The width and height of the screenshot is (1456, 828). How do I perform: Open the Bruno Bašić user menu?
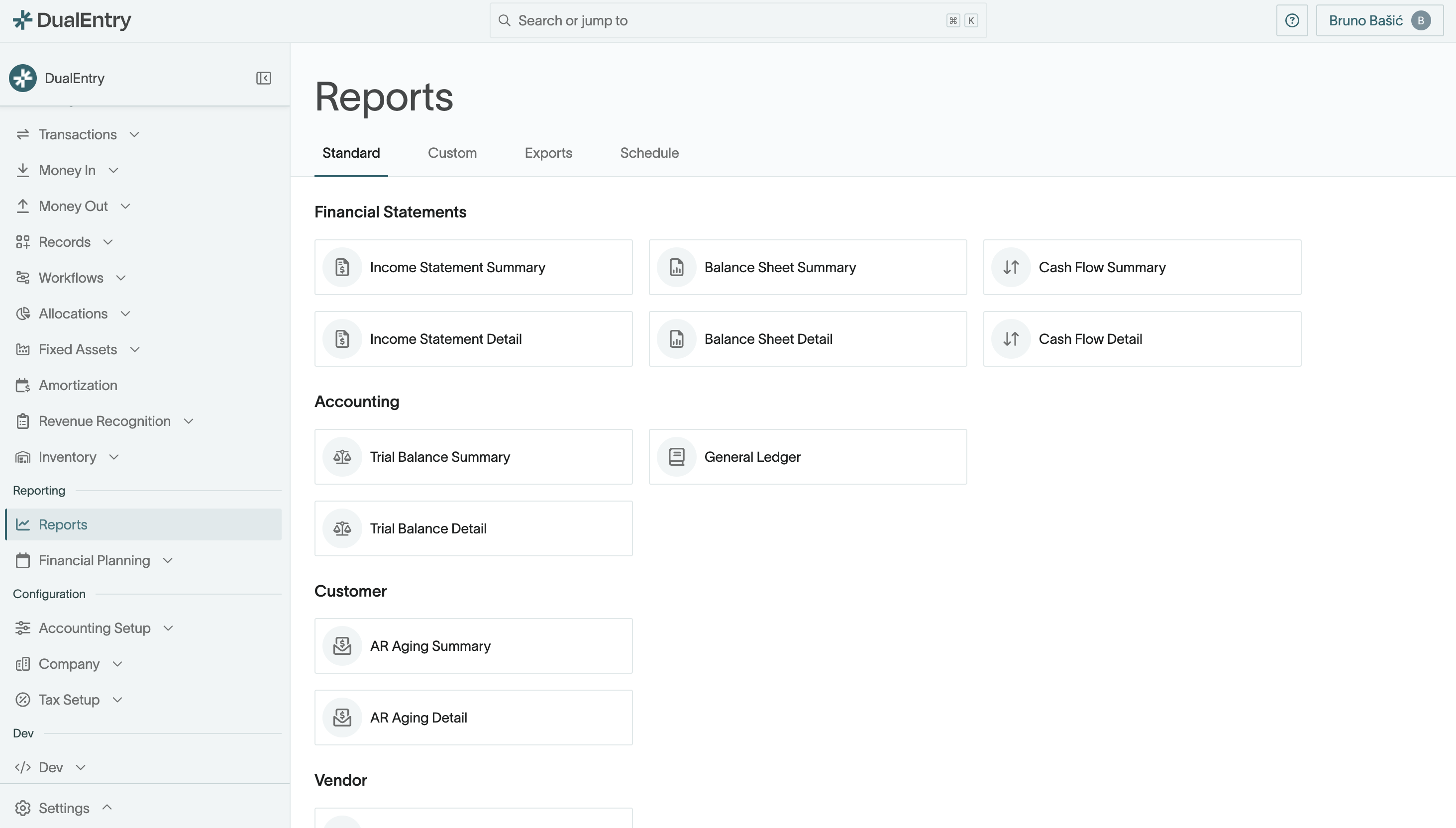tap(1379, 20)
